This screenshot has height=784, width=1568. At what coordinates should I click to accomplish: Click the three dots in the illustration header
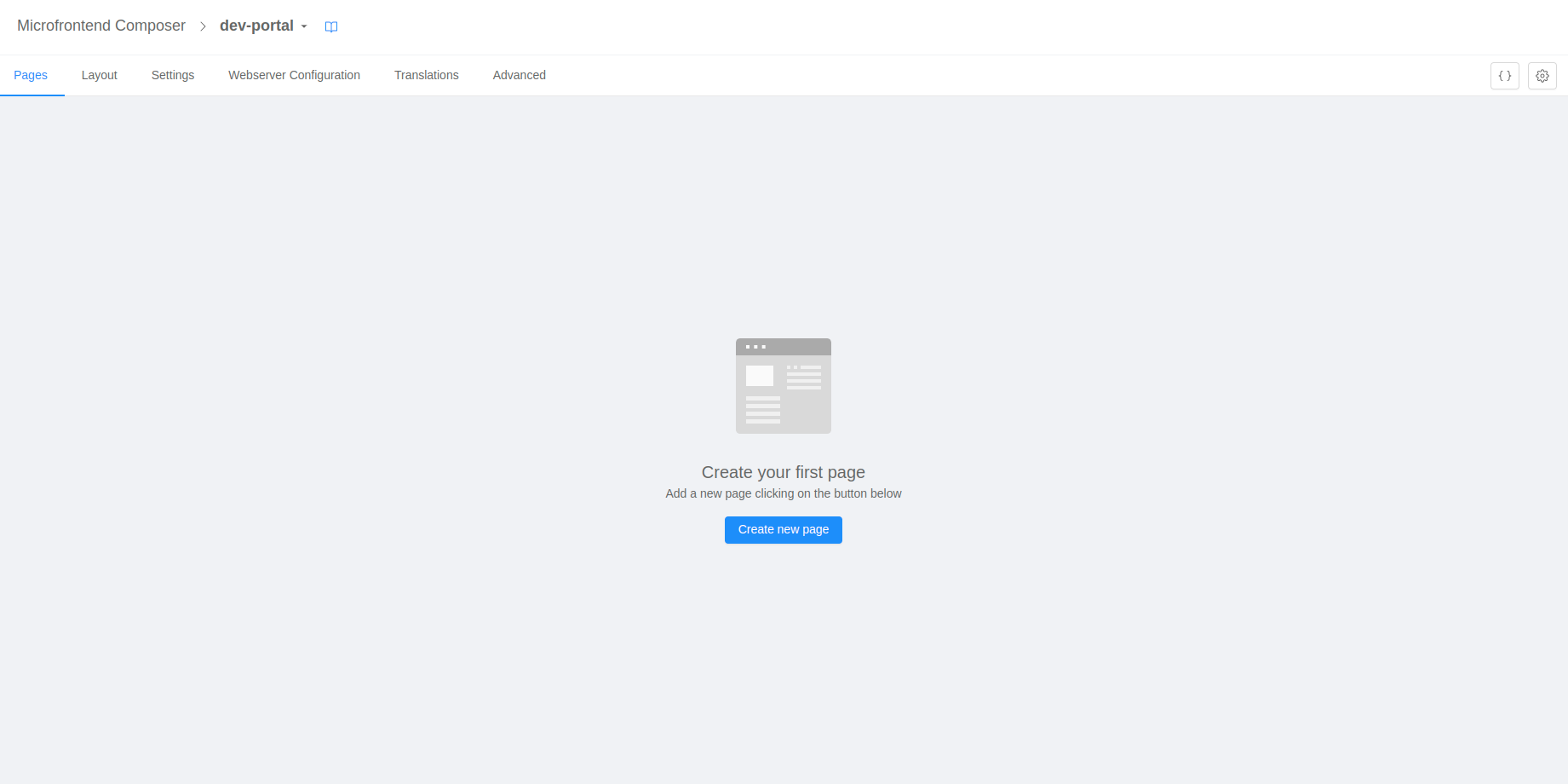tap(755, 347)
